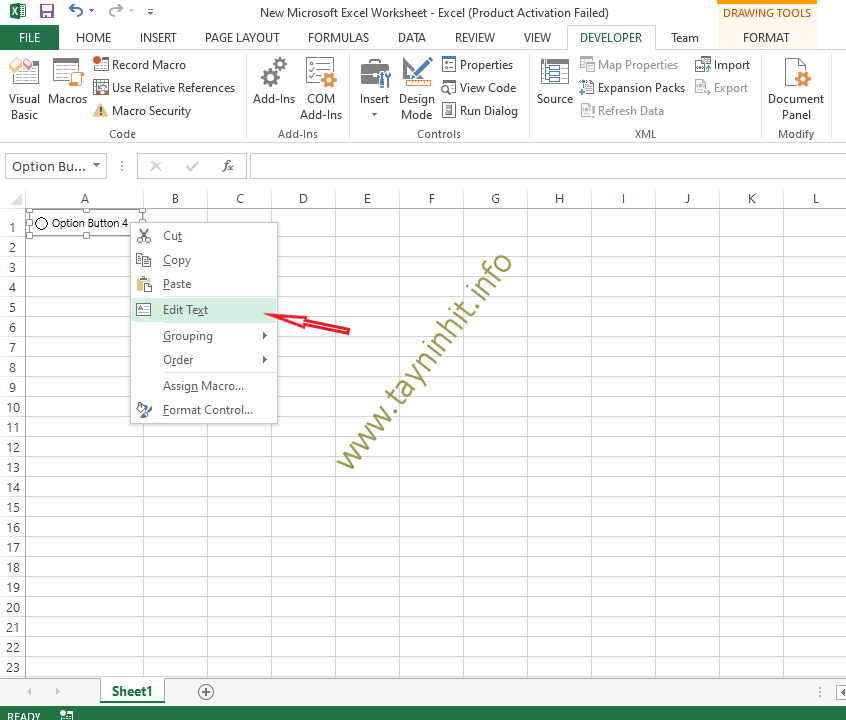Screen dimensions: 846x720
Task: Expand the Insert controls dropdown
Action: tap(375, 114)
